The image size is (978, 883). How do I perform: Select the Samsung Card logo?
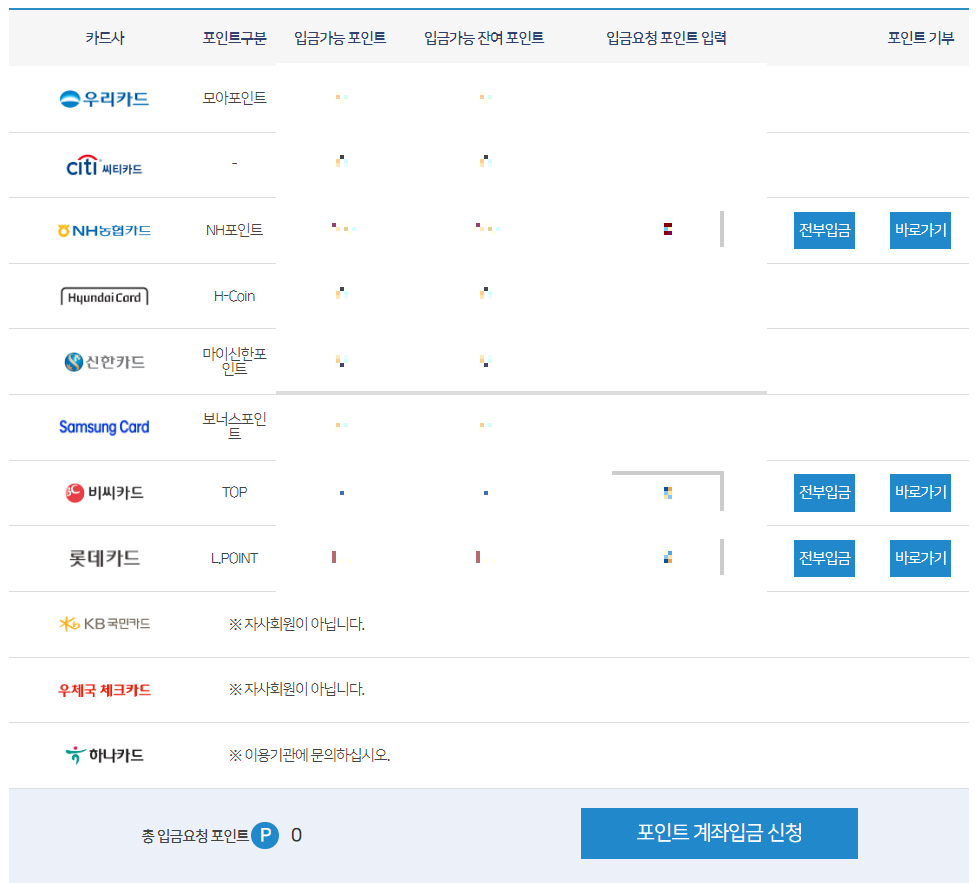[104, 427]
